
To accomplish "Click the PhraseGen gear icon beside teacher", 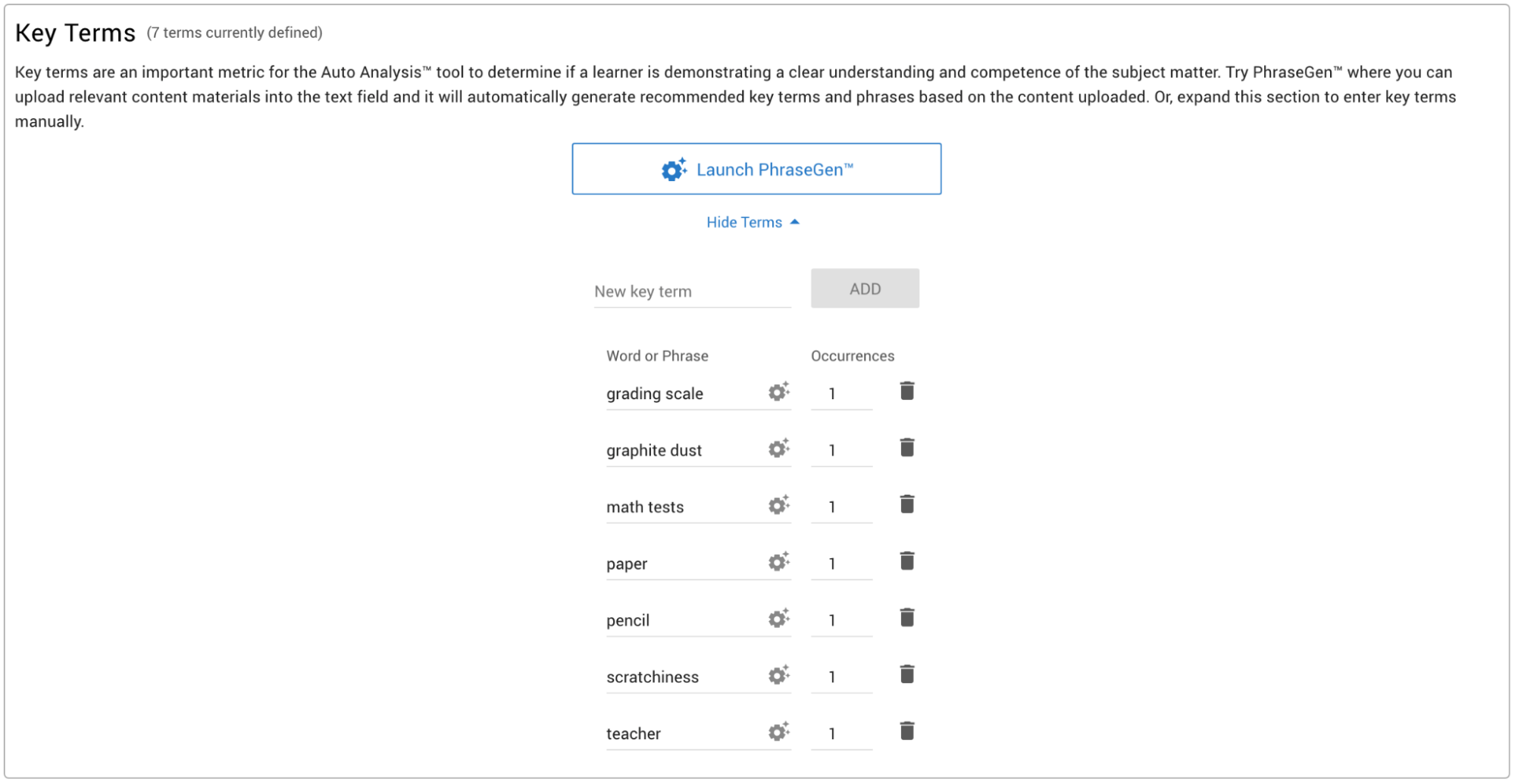I will point(778,732).
